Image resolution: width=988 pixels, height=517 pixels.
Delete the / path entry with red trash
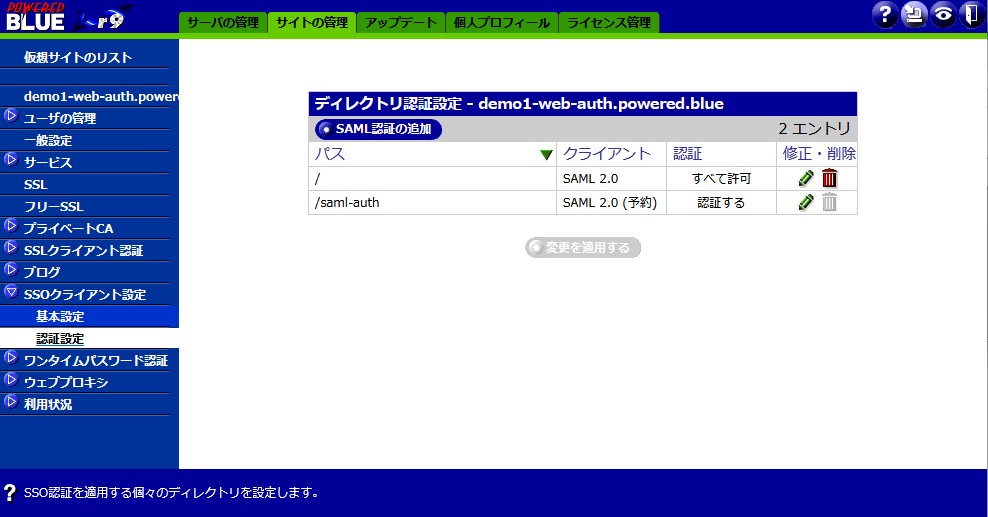click(x=829, y=178)
